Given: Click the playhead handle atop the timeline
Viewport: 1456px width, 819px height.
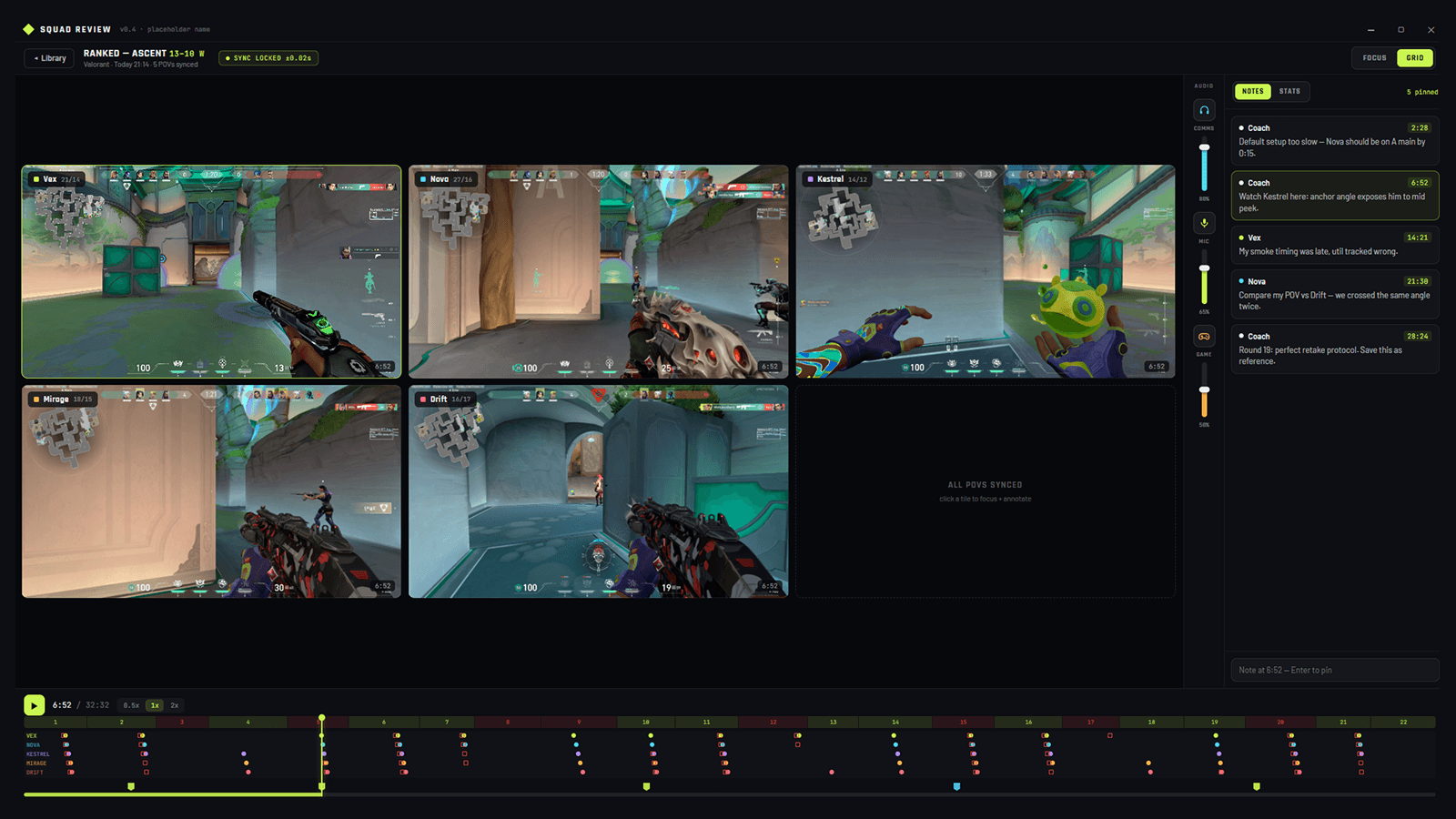Looking at the screenshot, I should [322, 718].
